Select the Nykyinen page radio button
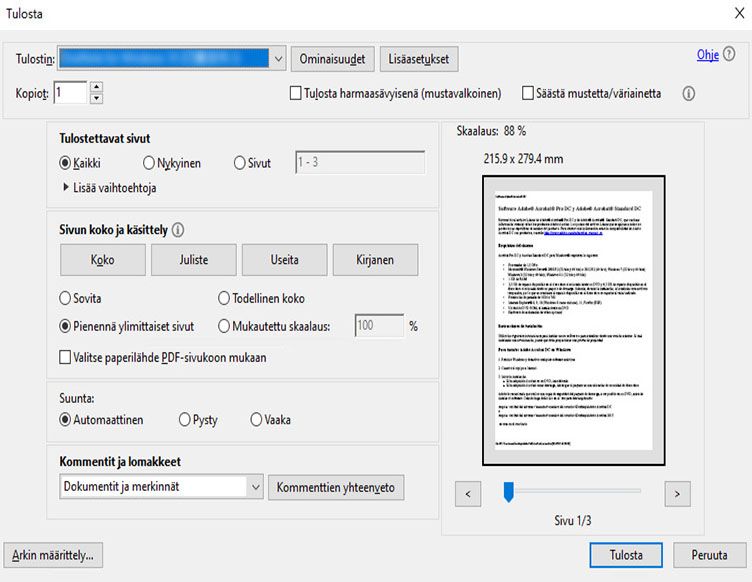Viewport: 752px width, 582px height. pos(149,163)
